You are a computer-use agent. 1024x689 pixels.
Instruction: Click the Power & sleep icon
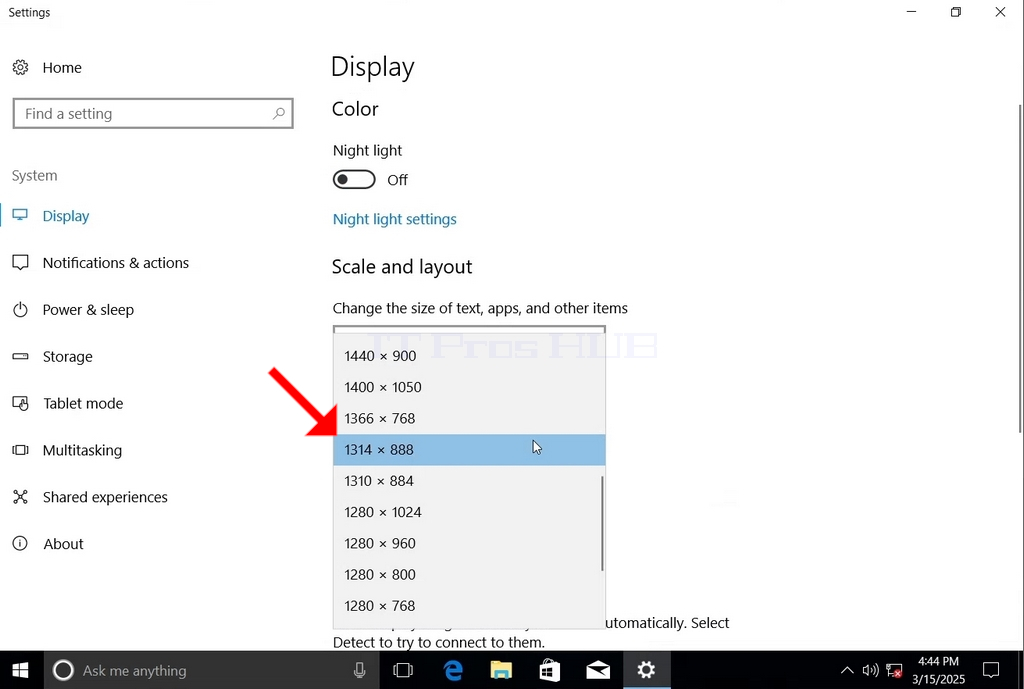[x=20, y=310]
